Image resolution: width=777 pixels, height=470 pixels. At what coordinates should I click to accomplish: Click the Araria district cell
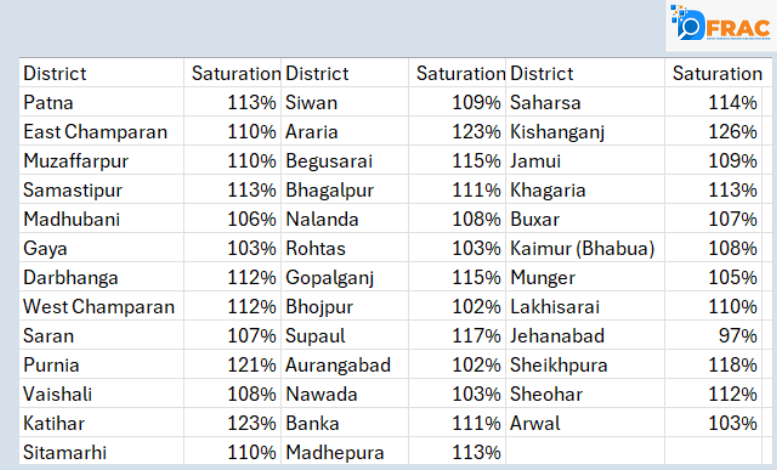click(312, 132)
